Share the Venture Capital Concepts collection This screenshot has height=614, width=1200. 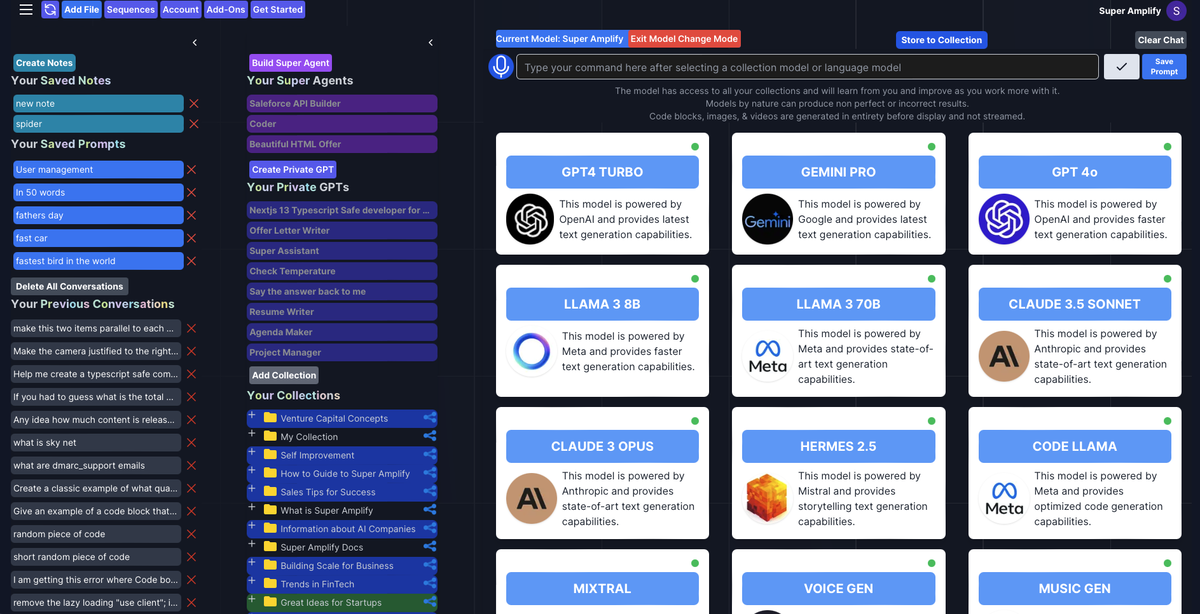click(x=430, y=419)
